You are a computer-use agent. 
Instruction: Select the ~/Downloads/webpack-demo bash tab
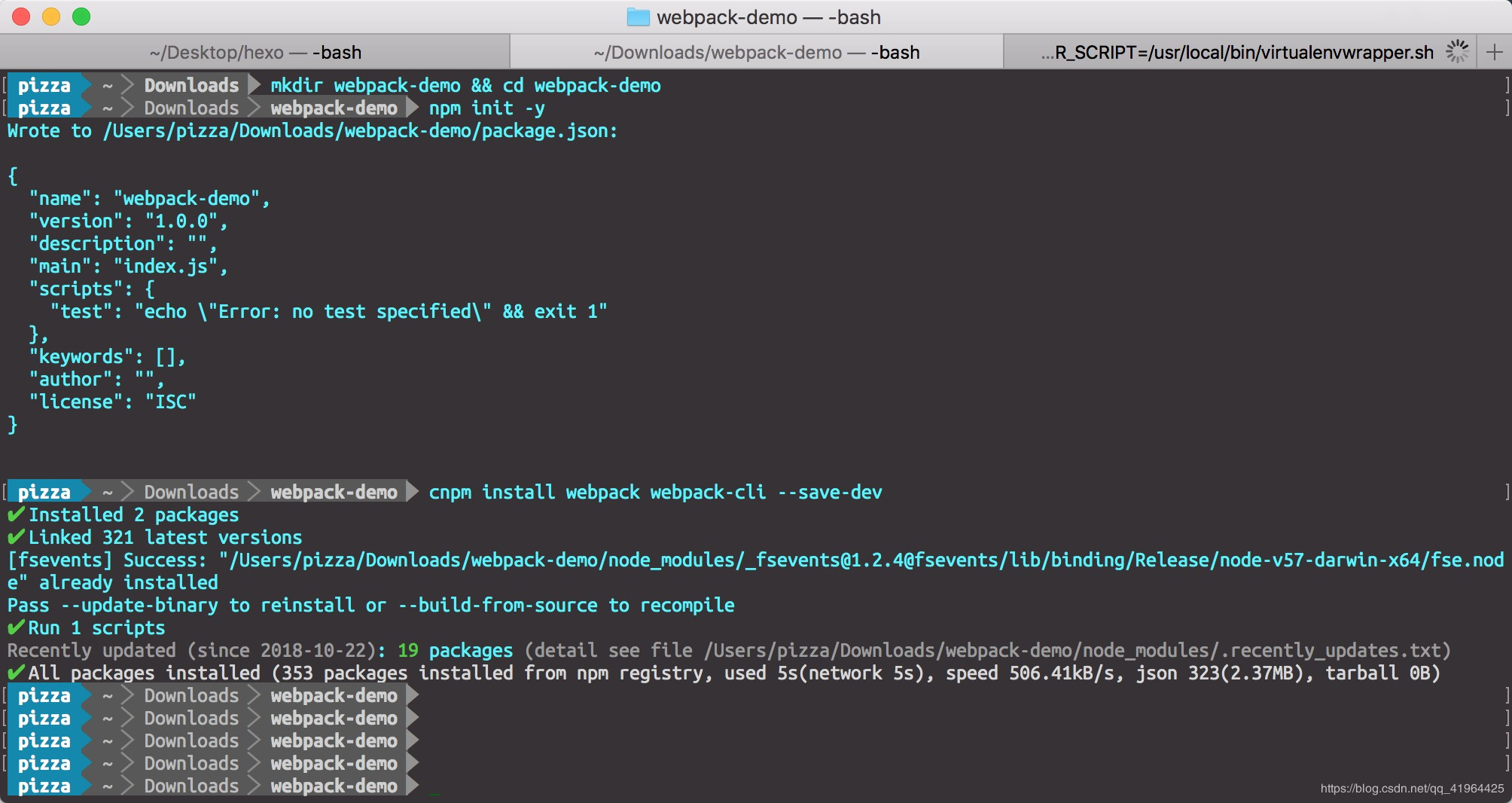click(757, 52)
